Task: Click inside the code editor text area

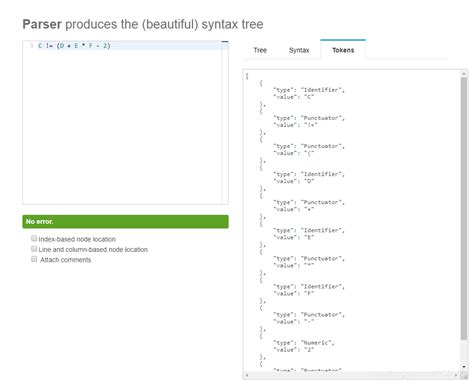Action: (x=122, y=127)
